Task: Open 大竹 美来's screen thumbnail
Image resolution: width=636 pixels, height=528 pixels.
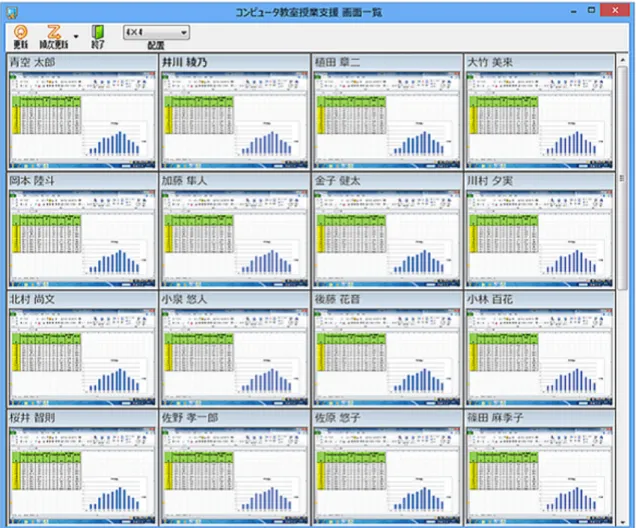Action: tap(539, 120)
